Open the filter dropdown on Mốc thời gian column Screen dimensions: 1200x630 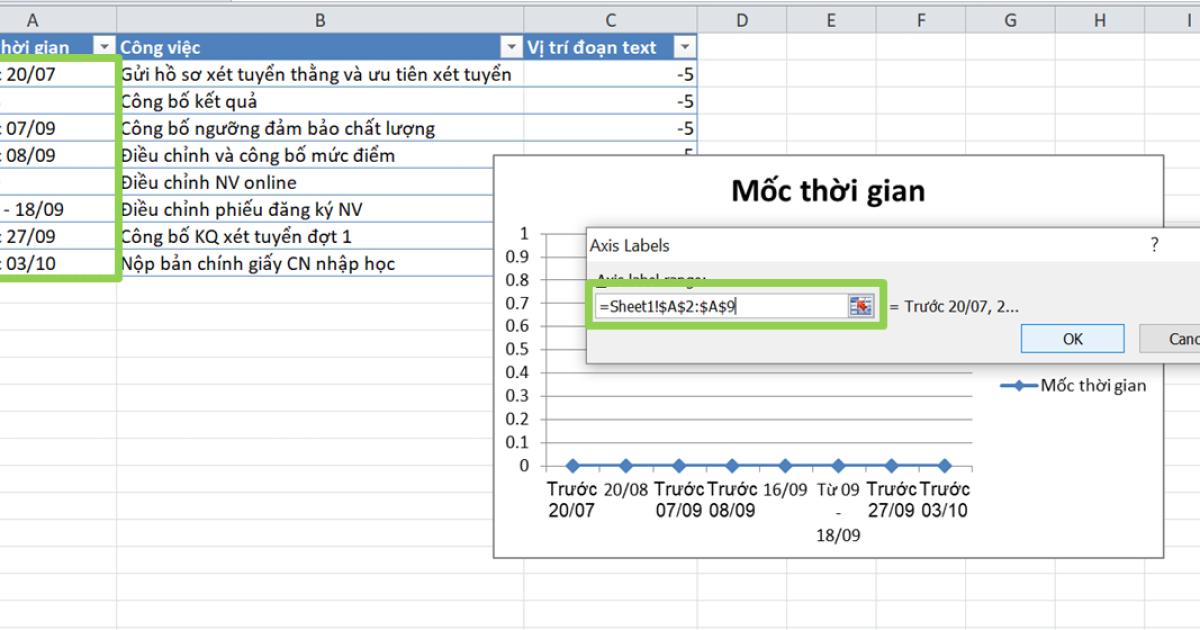(104, 46)
